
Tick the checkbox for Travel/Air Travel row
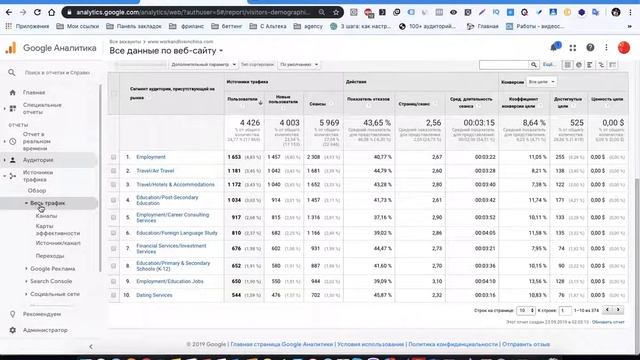(113, 171)
